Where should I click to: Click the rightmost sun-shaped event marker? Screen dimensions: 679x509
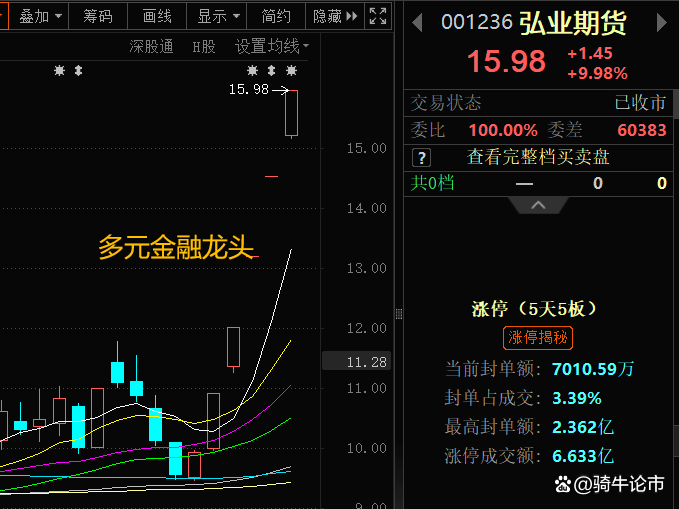(x=291, y=70)
